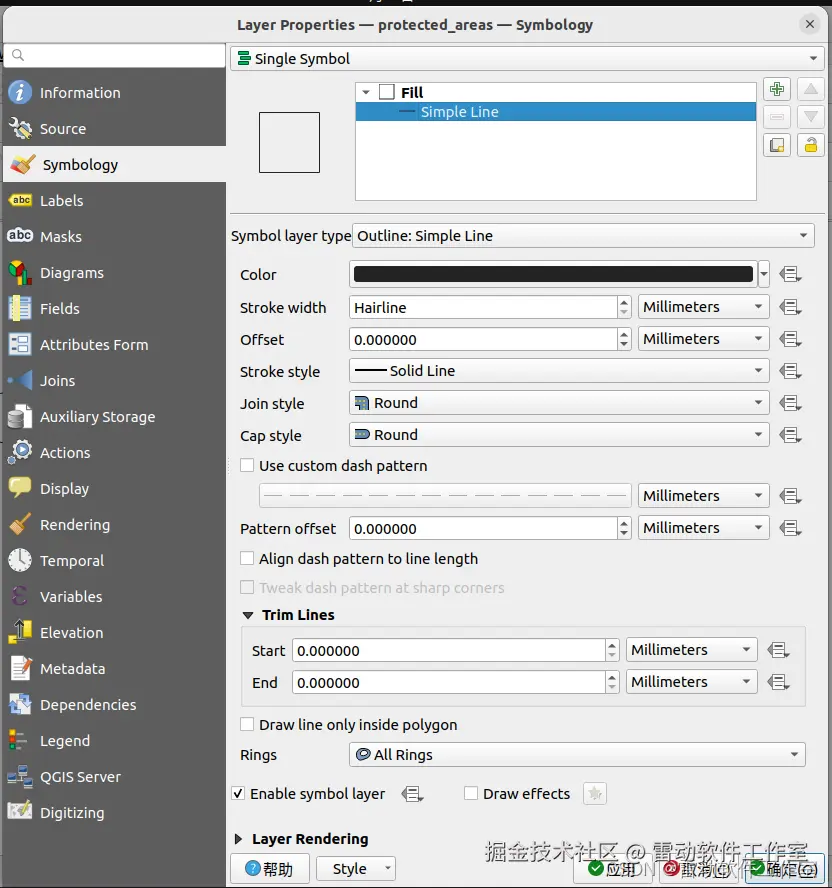
Task: Open the Auxiliary Storage page
Action: (x=114, y=417)
